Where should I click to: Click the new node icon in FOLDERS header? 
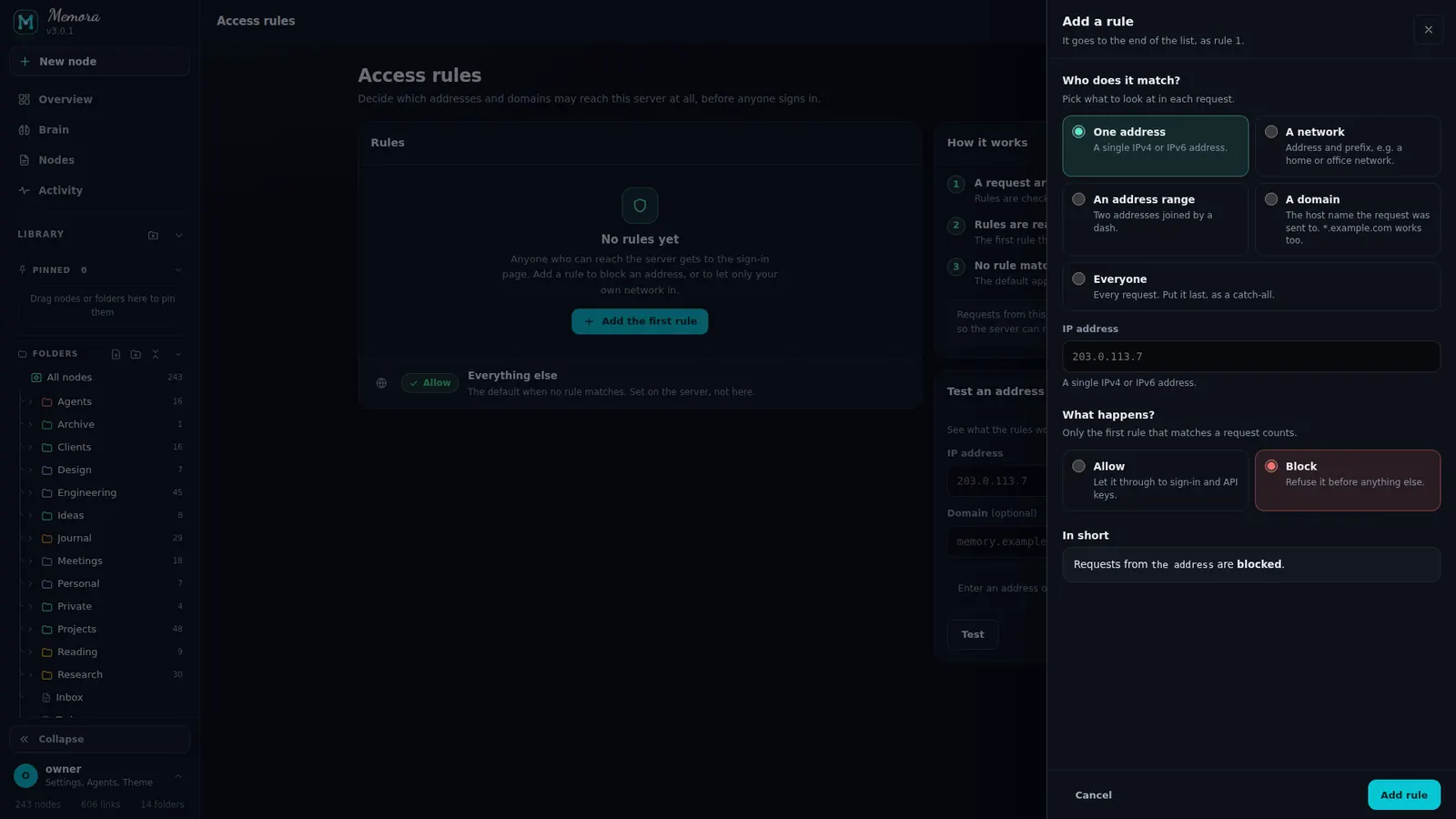tap(116, 354)
